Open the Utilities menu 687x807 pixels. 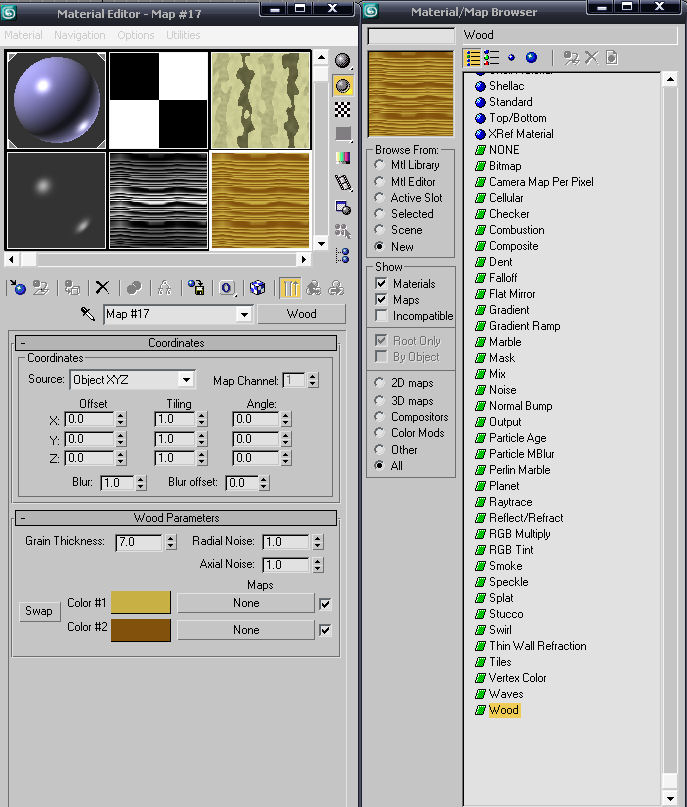pyautogui.click(x=183, y=35)
